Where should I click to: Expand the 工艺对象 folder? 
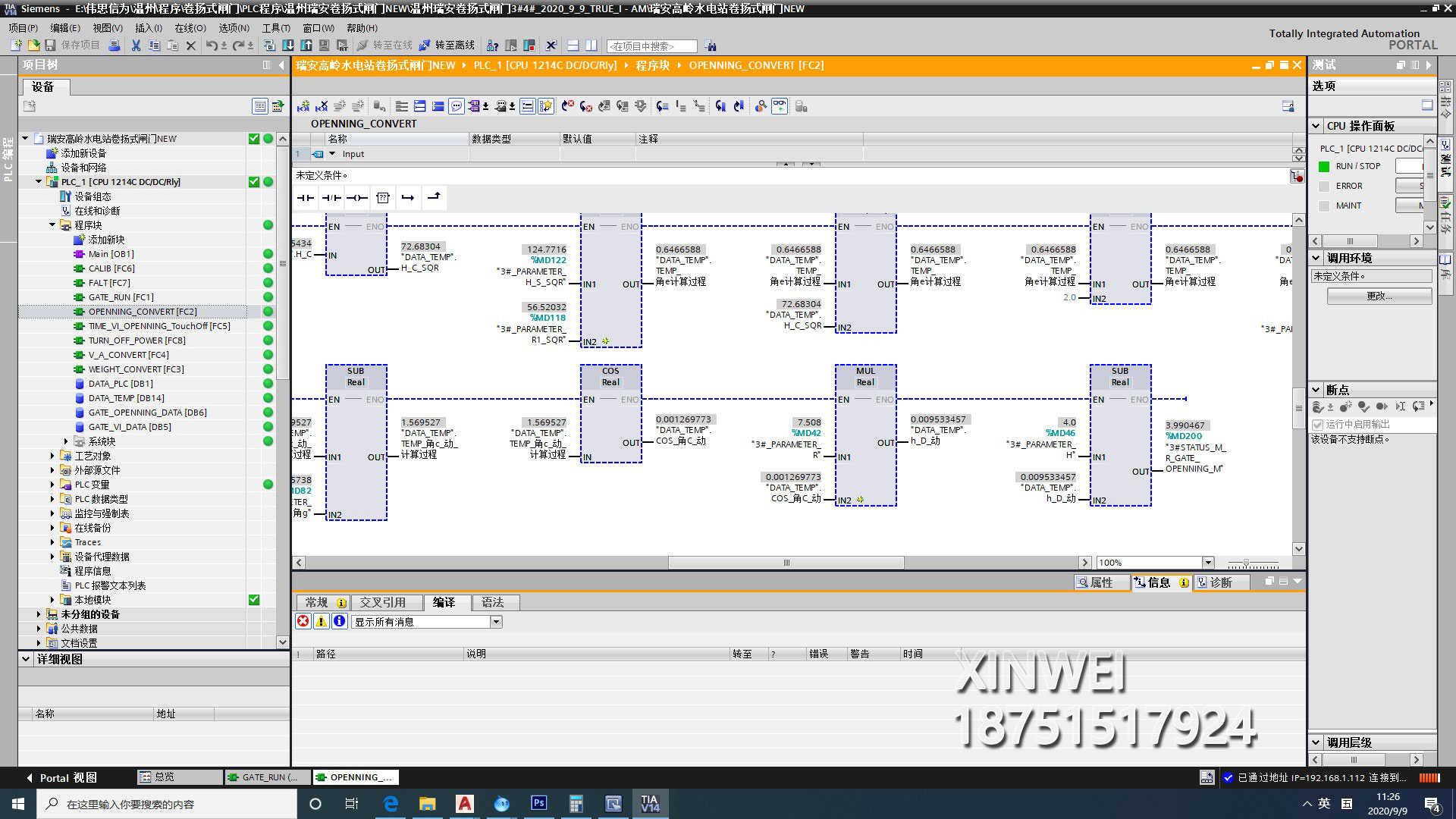click(52, 456)
